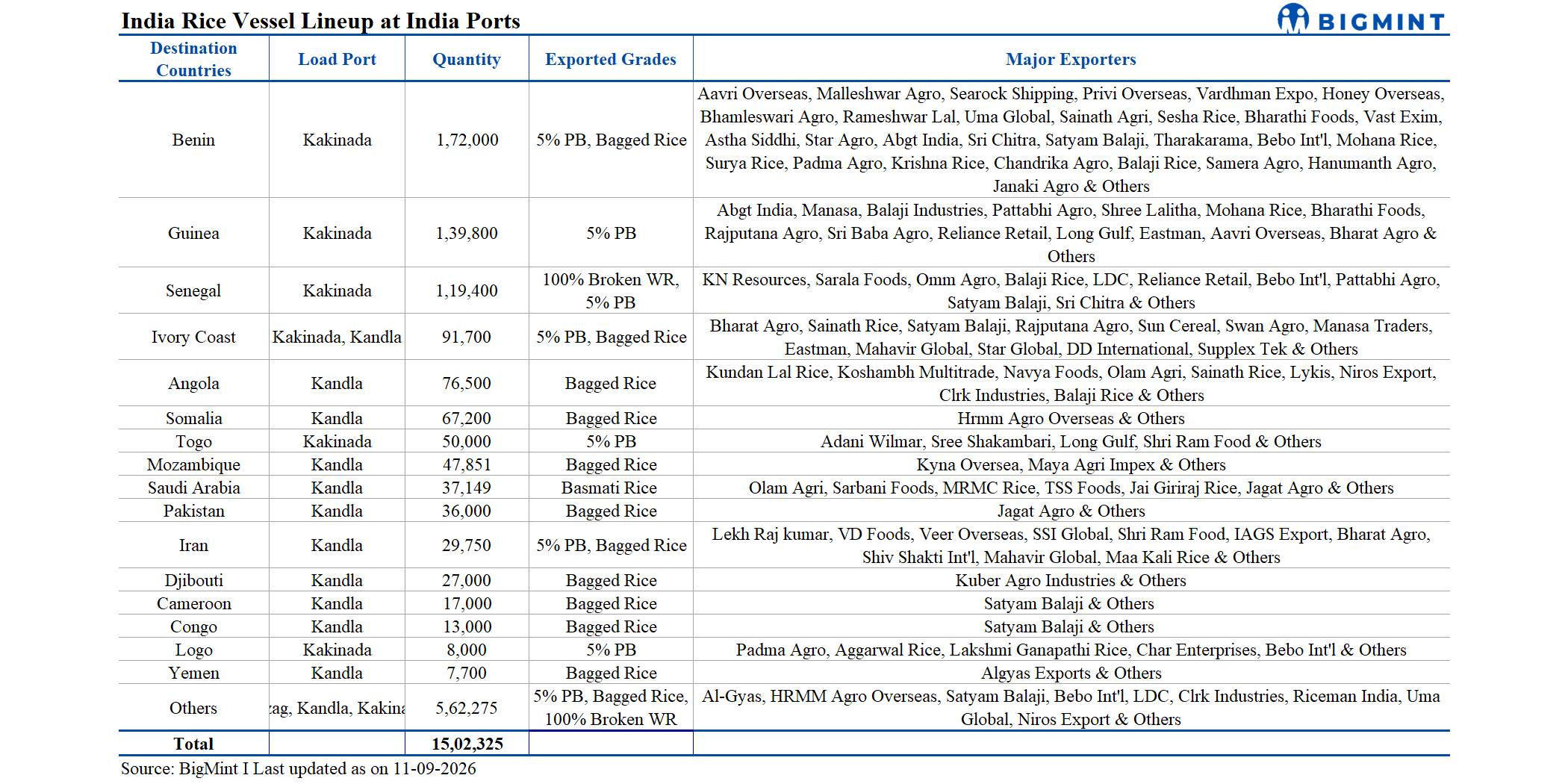Select the Major Exporters column header

tap(1071, 59)
